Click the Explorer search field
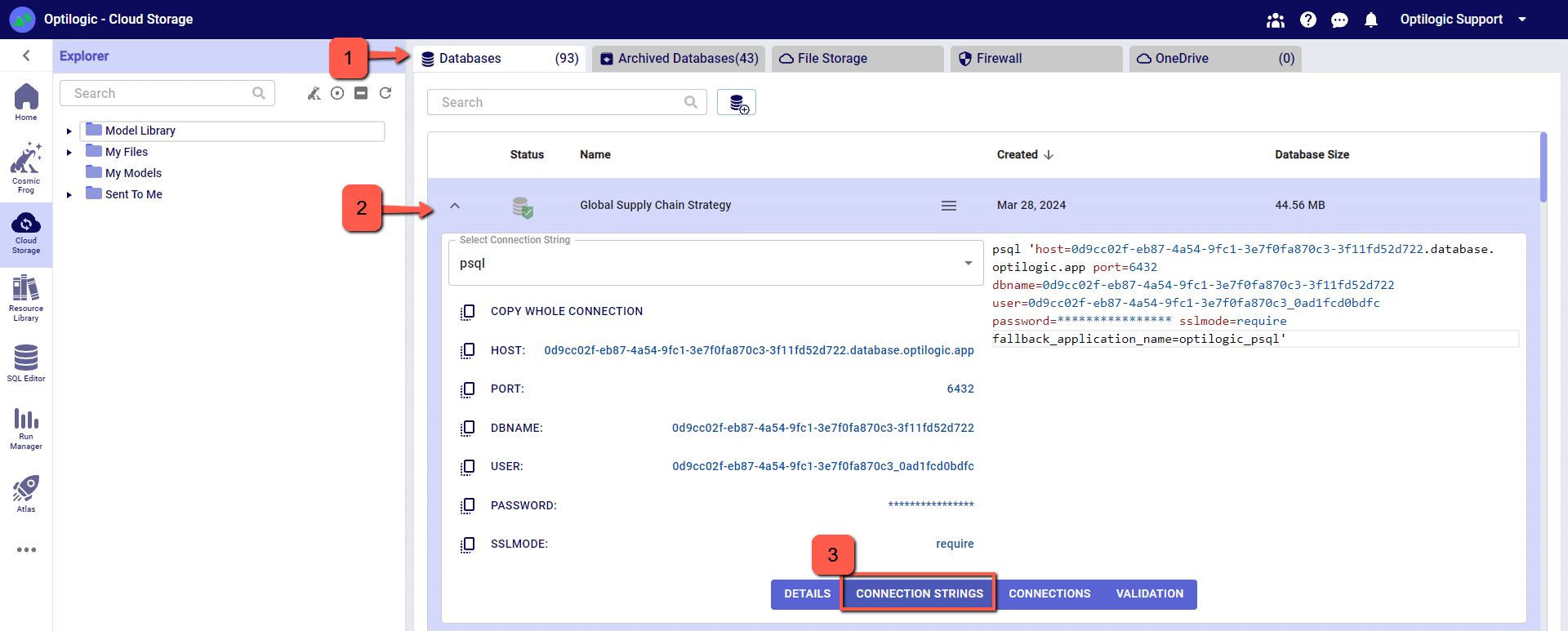Screen dimensions: 1568x631 click(167, 93)
